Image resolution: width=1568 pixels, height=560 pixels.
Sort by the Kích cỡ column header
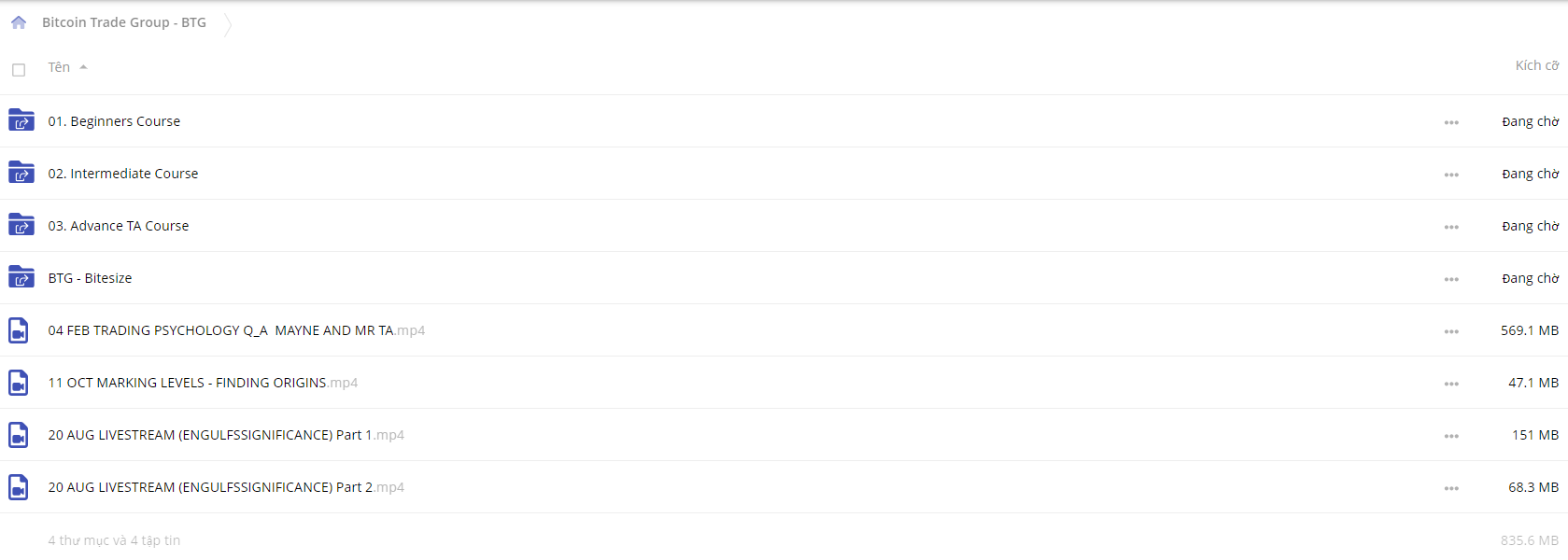coord(1537,65)
